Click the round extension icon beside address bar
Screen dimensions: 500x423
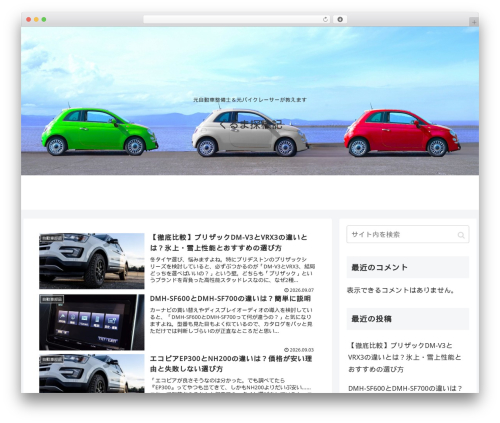click(x=340, y=20)
